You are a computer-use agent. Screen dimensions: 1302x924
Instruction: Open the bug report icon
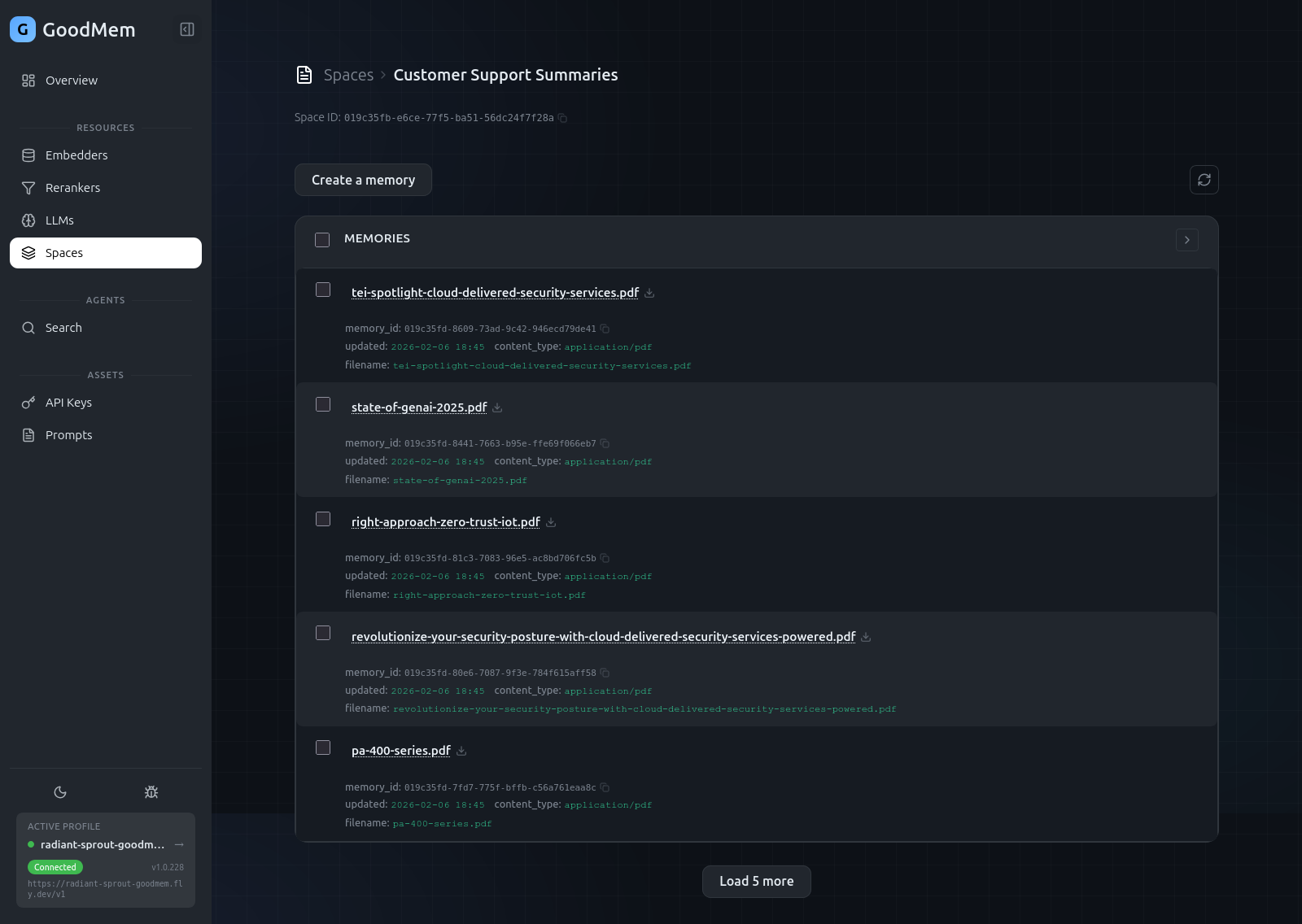(x=151, y=792)
